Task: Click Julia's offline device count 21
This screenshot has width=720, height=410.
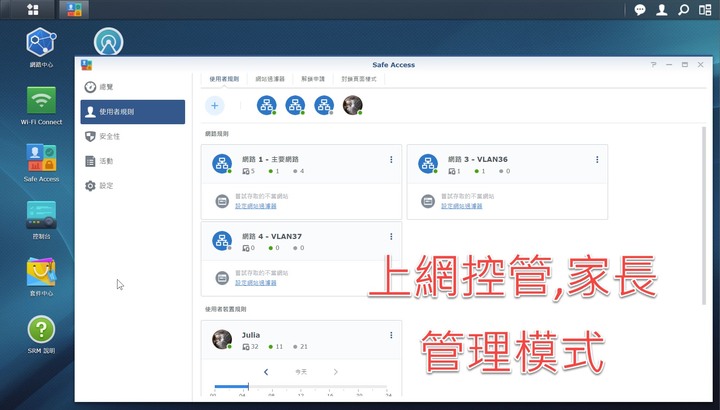Action: [300, 347]
